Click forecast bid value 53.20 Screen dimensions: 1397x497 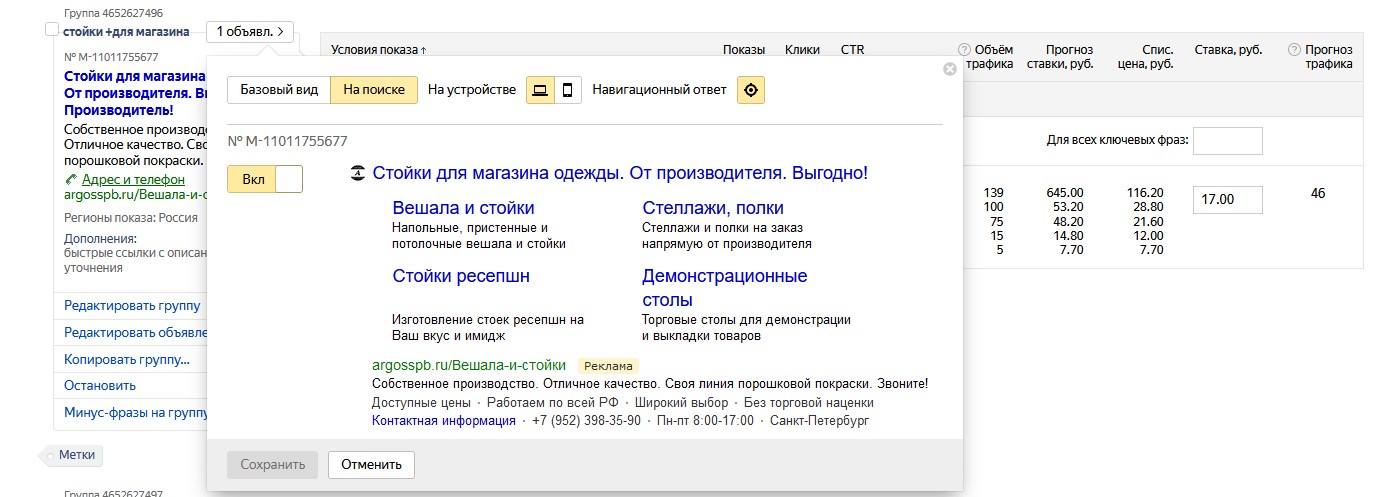point(1067,207)
